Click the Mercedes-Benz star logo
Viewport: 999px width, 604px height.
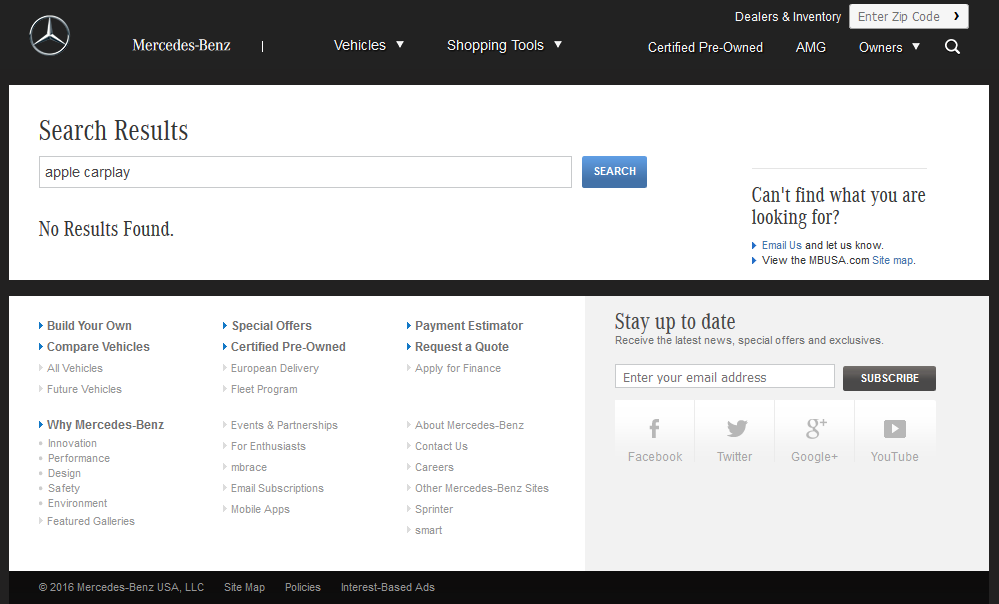pyautogui.click(x=50, y=35)
